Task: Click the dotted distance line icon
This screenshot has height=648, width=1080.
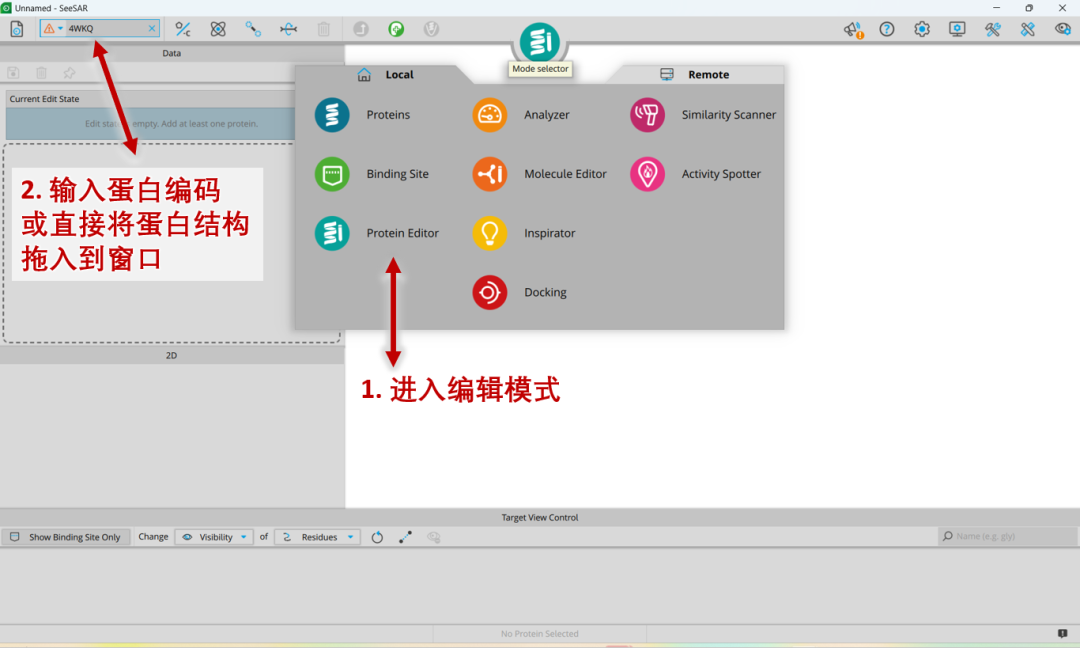Action: 405,537
